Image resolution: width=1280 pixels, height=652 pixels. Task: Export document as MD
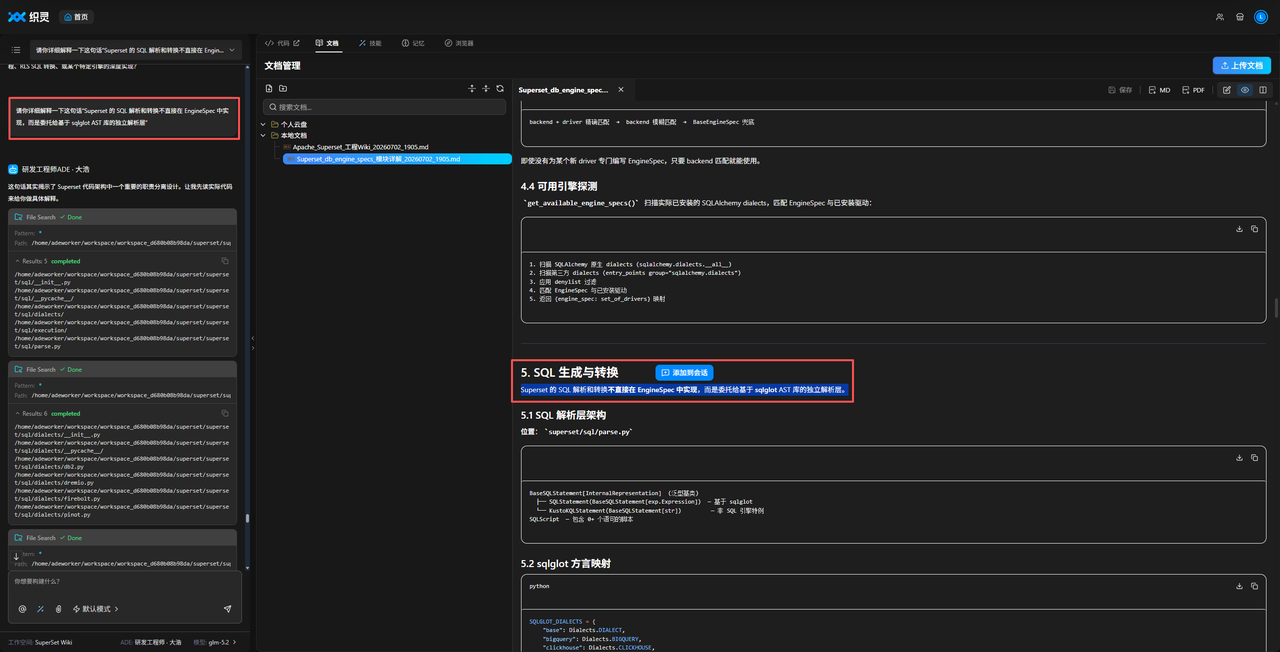pos(1159,90)
